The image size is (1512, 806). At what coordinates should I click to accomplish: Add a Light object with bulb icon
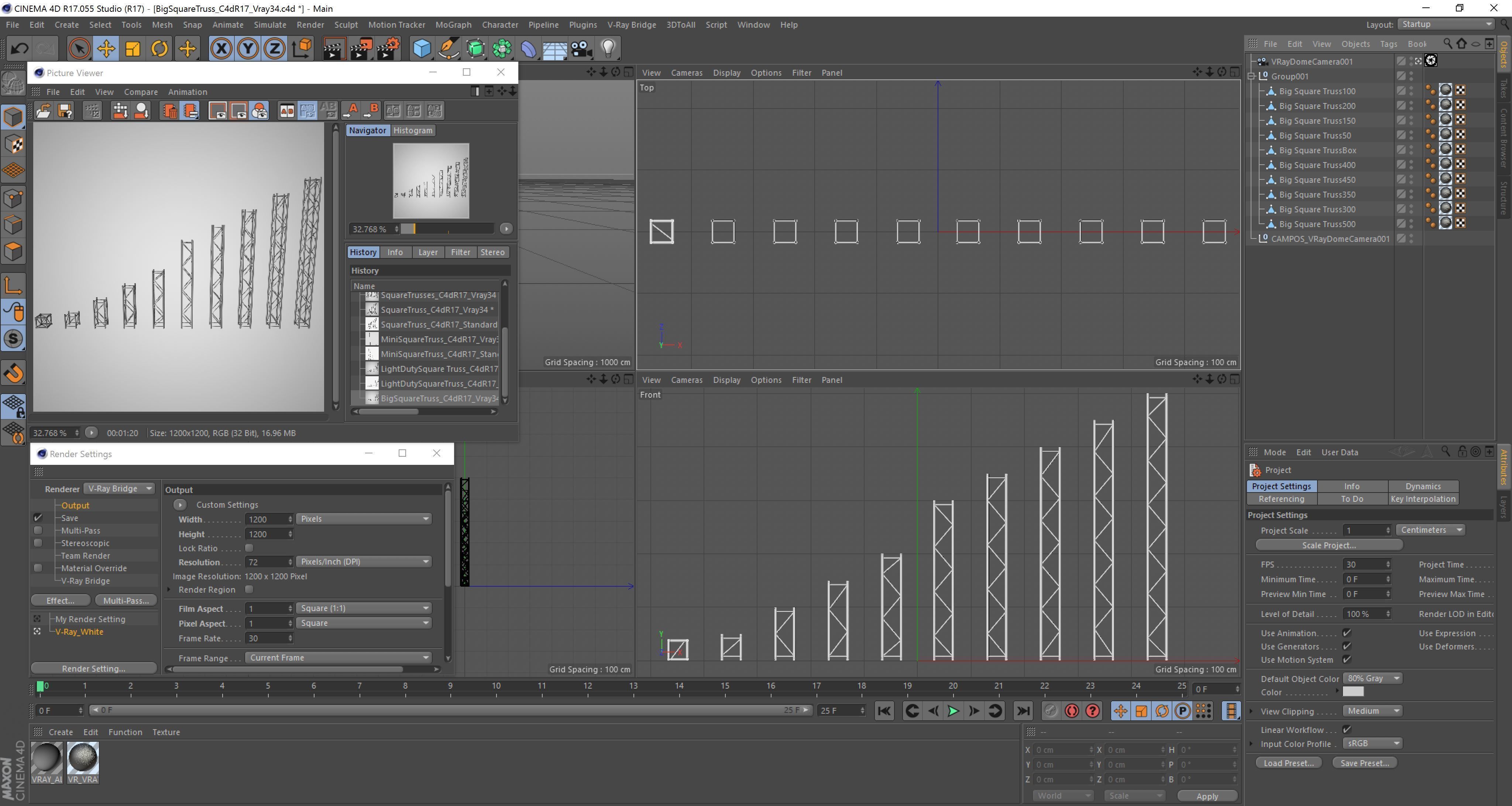click(608, 49)
